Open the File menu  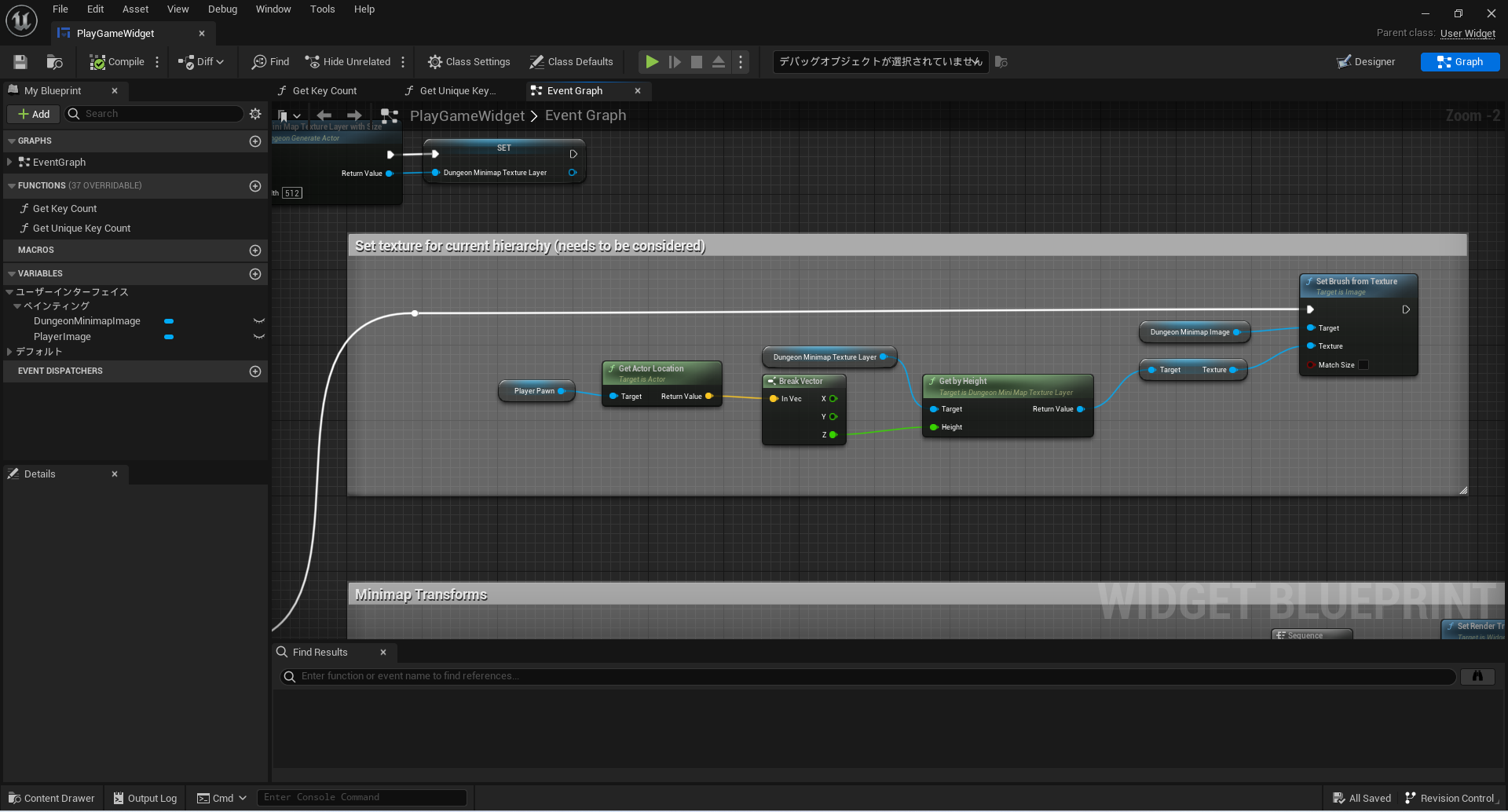coord(60,9)
